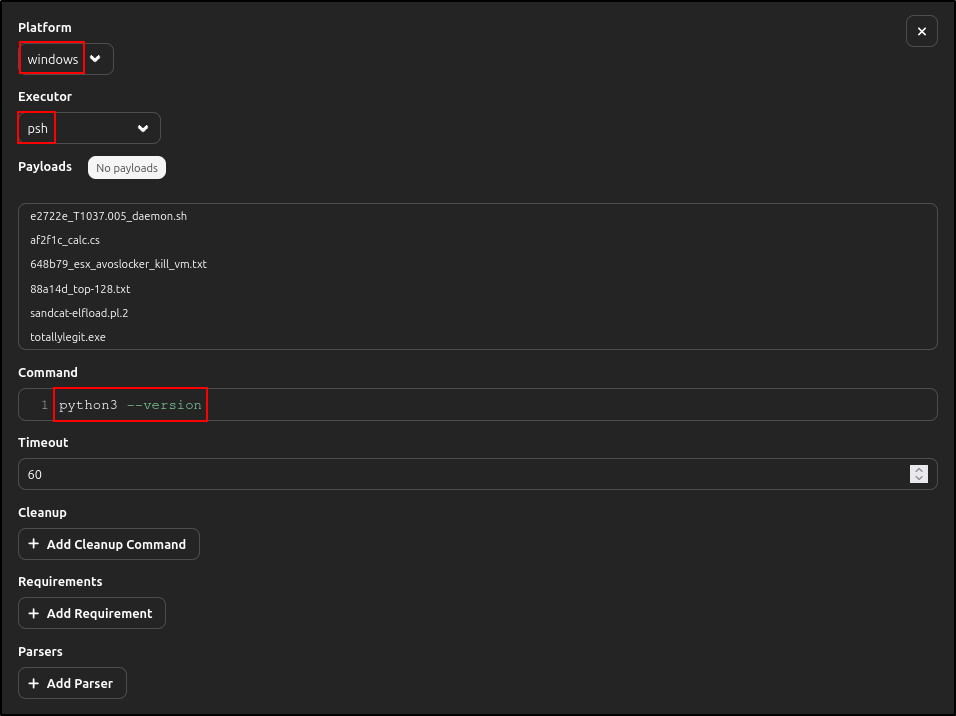Select 88a14d_top-128.txt payload
Viewport: 956px width, 716px height.
(x=80, y=288)
